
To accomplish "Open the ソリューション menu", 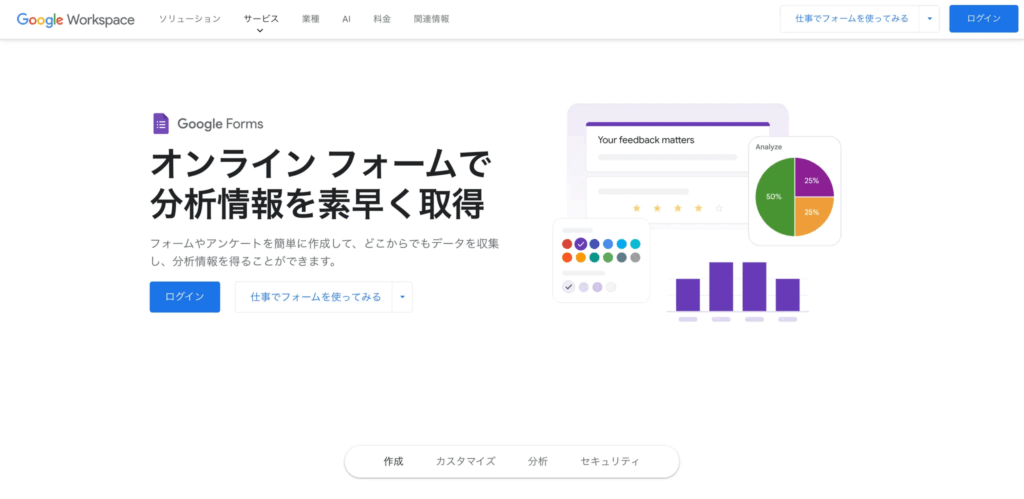I will click(190, 19).
